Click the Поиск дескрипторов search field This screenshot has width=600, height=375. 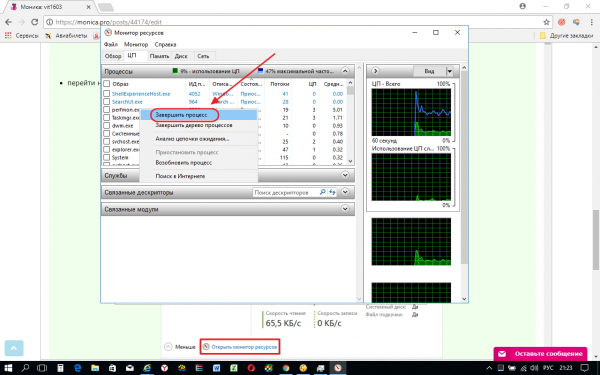click(x=285, y=192)
